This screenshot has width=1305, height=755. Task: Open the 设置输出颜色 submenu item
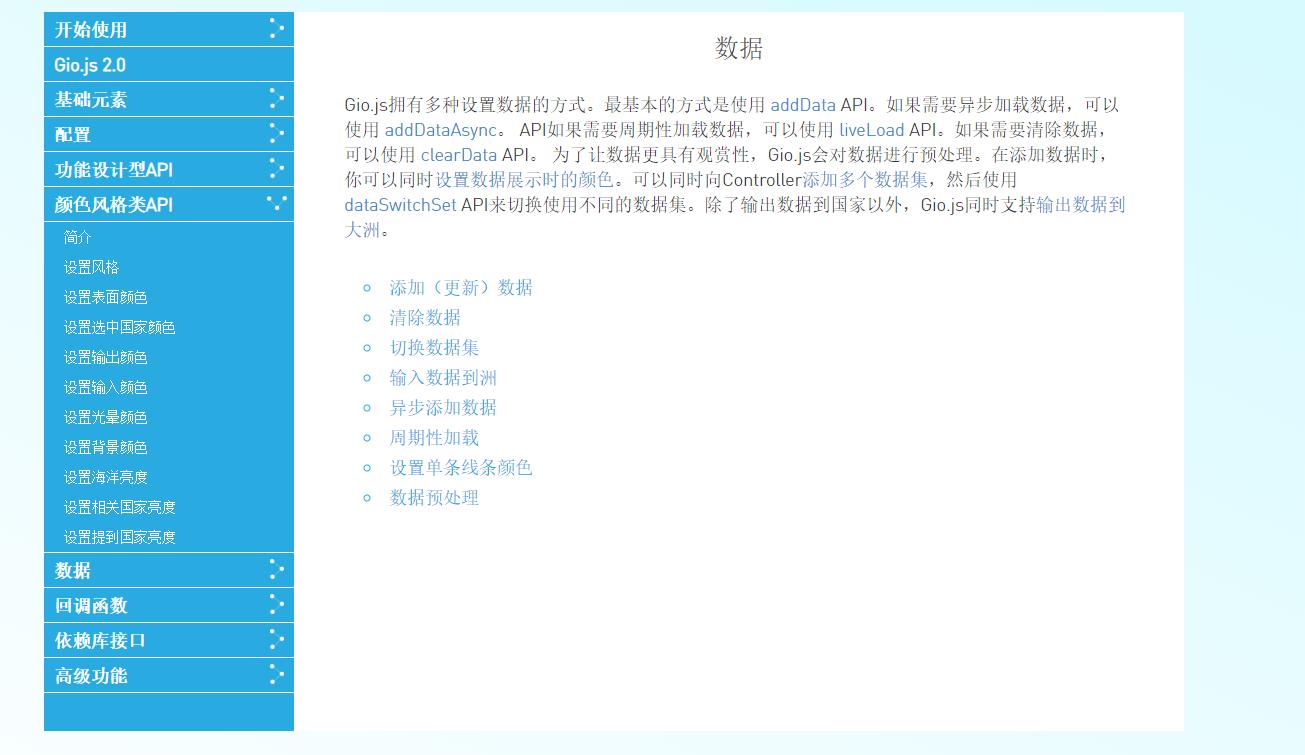pyautogui.click(x=105, y=357)
